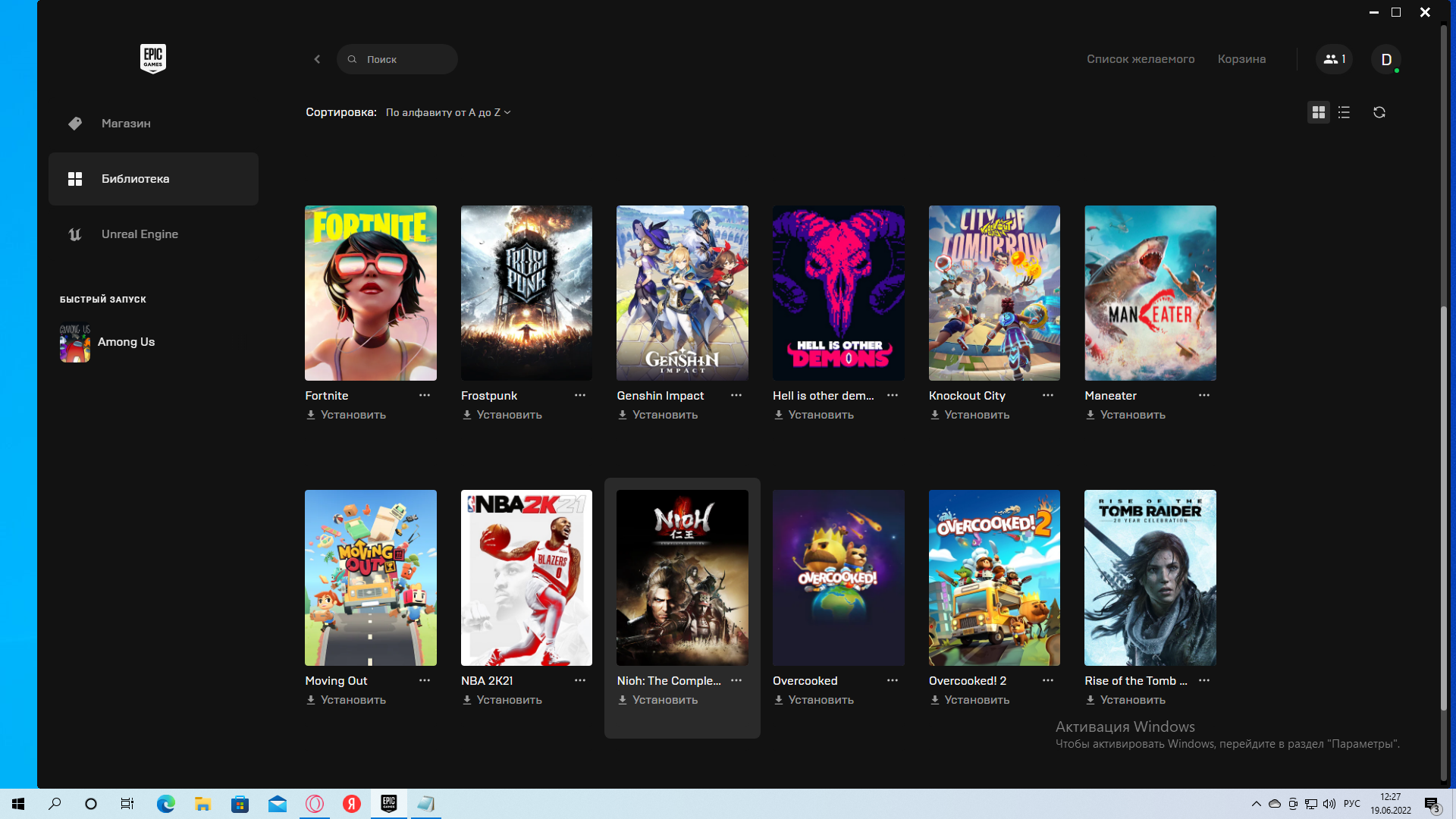This screenshot has height=819, width=1456.
Task: Open the Корзина cart
Action: [x=1241, y=59]
